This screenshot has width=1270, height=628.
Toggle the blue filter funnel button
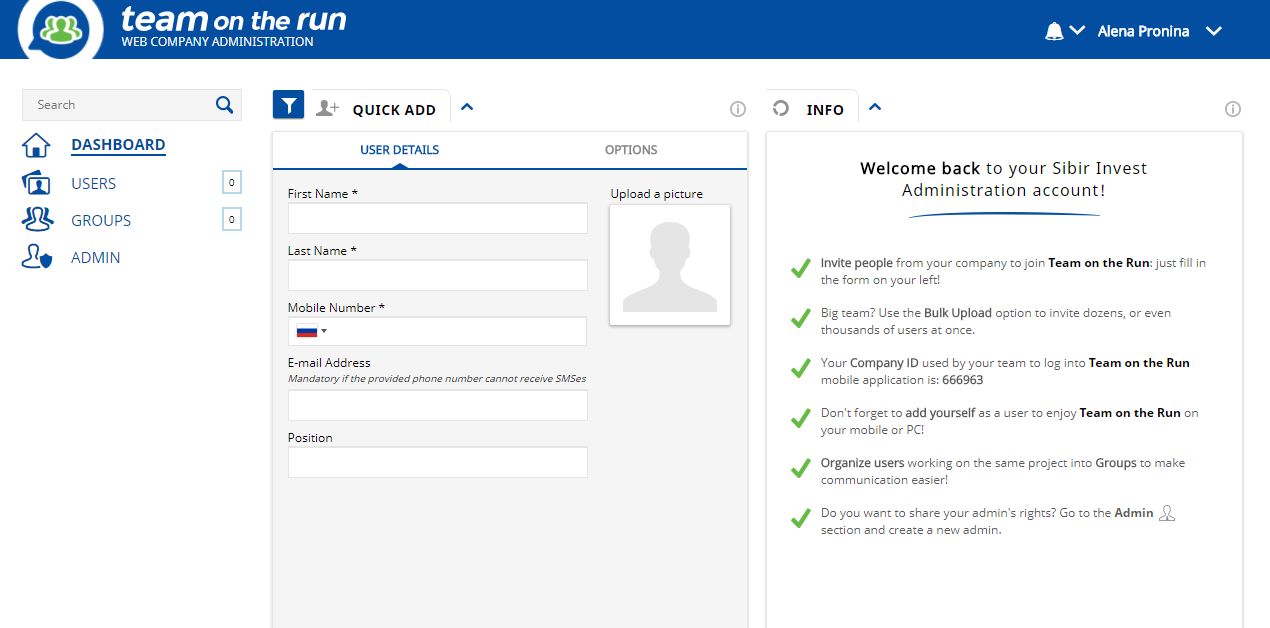pos(288,105)
